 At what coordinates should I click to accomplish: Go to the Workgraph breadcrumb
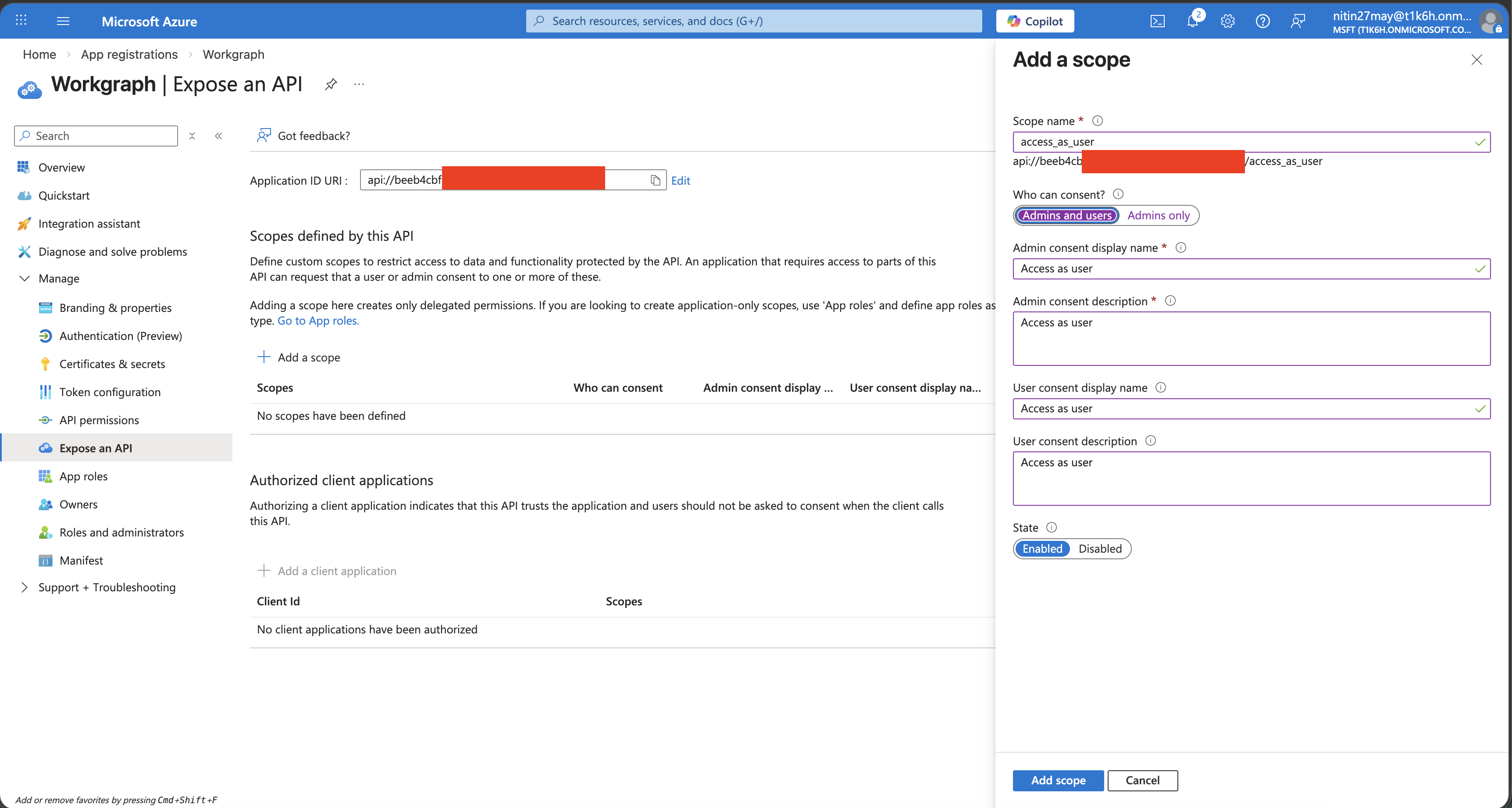[x=234, y=54]
